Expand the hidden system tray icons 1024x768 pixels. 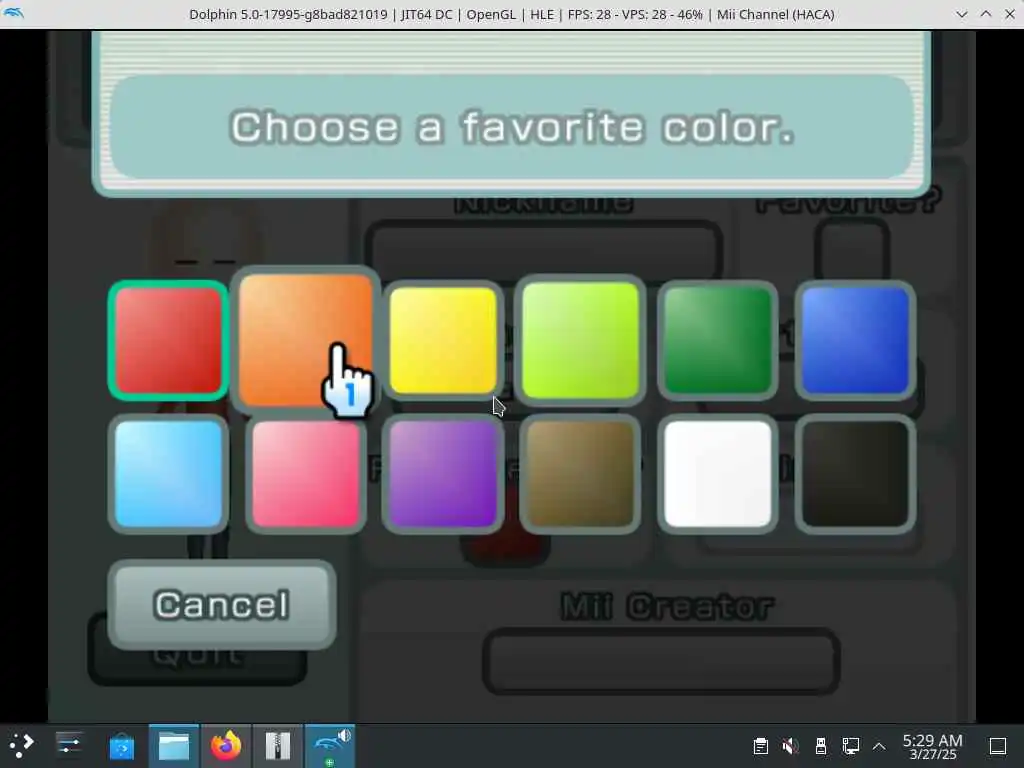point(879,746)
